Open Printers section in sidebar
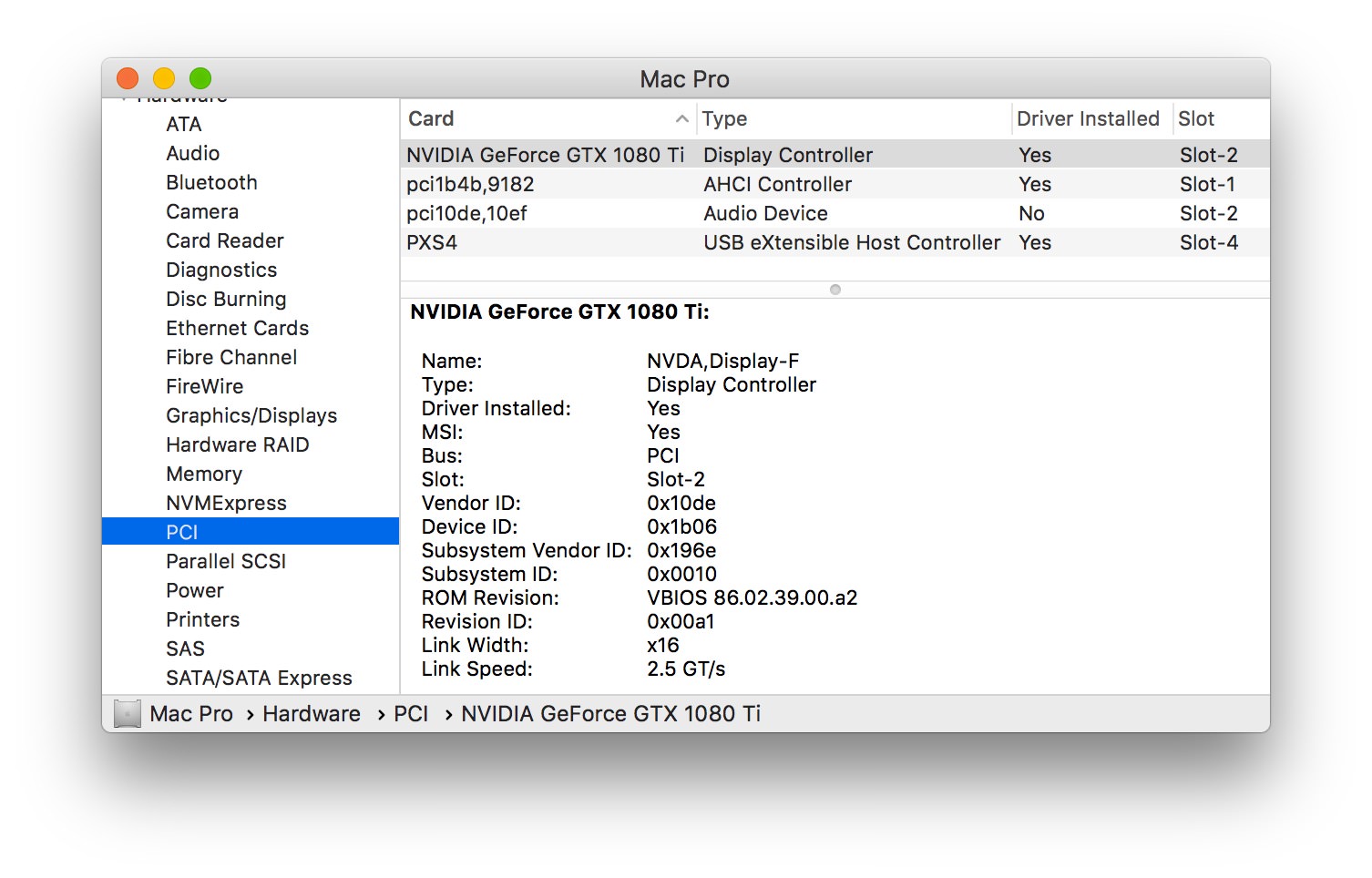 click(202, 619)
